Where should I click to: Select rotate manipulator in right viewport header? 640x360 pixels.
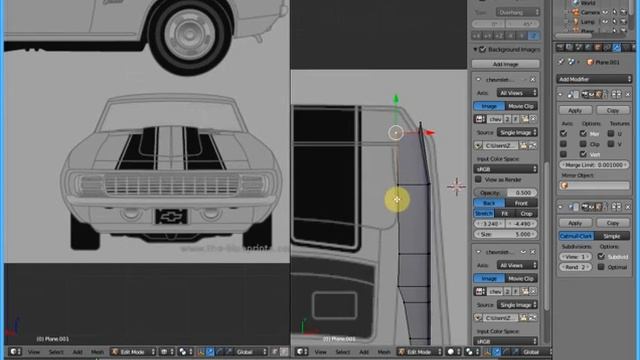pos(507,351)
